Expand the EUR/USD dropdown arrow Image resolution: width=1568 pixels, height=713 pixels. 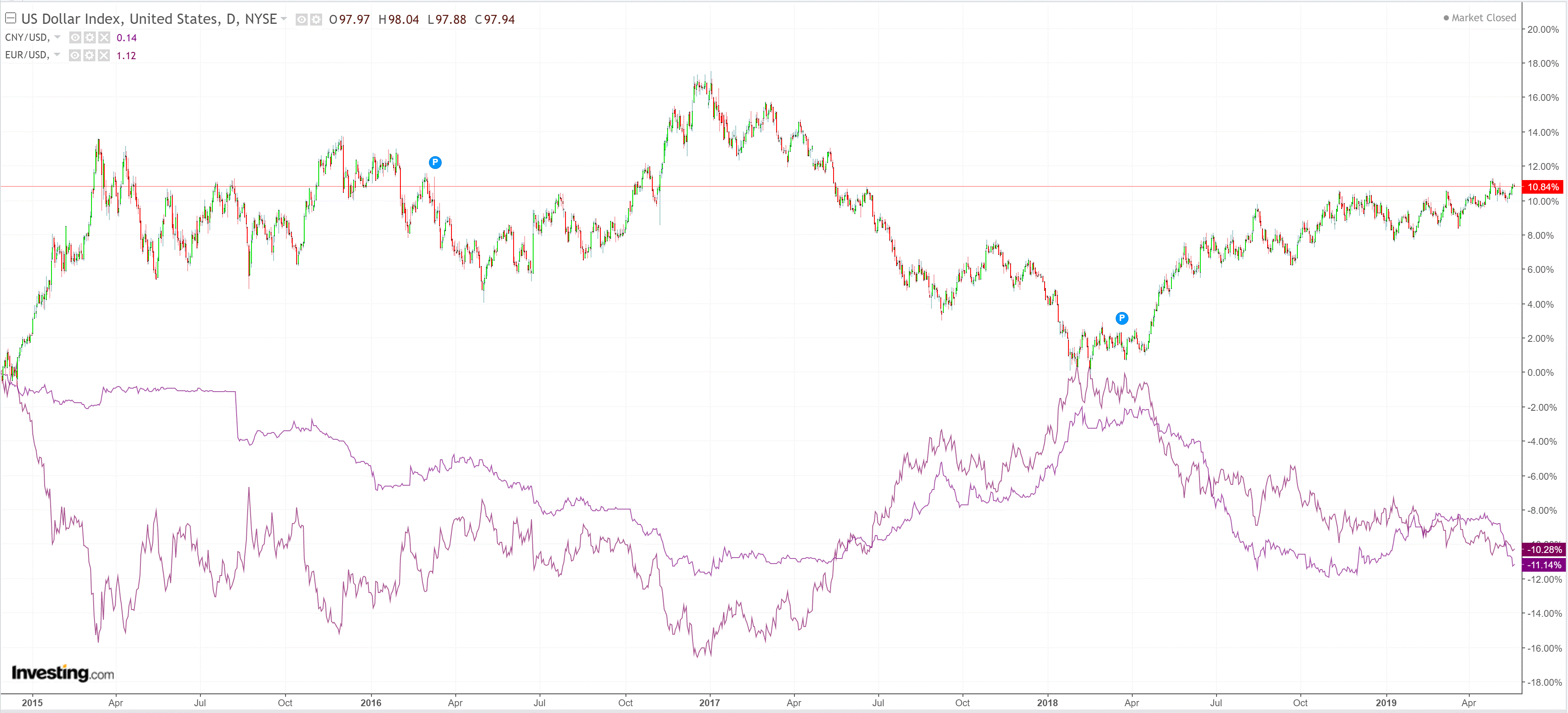57,55
